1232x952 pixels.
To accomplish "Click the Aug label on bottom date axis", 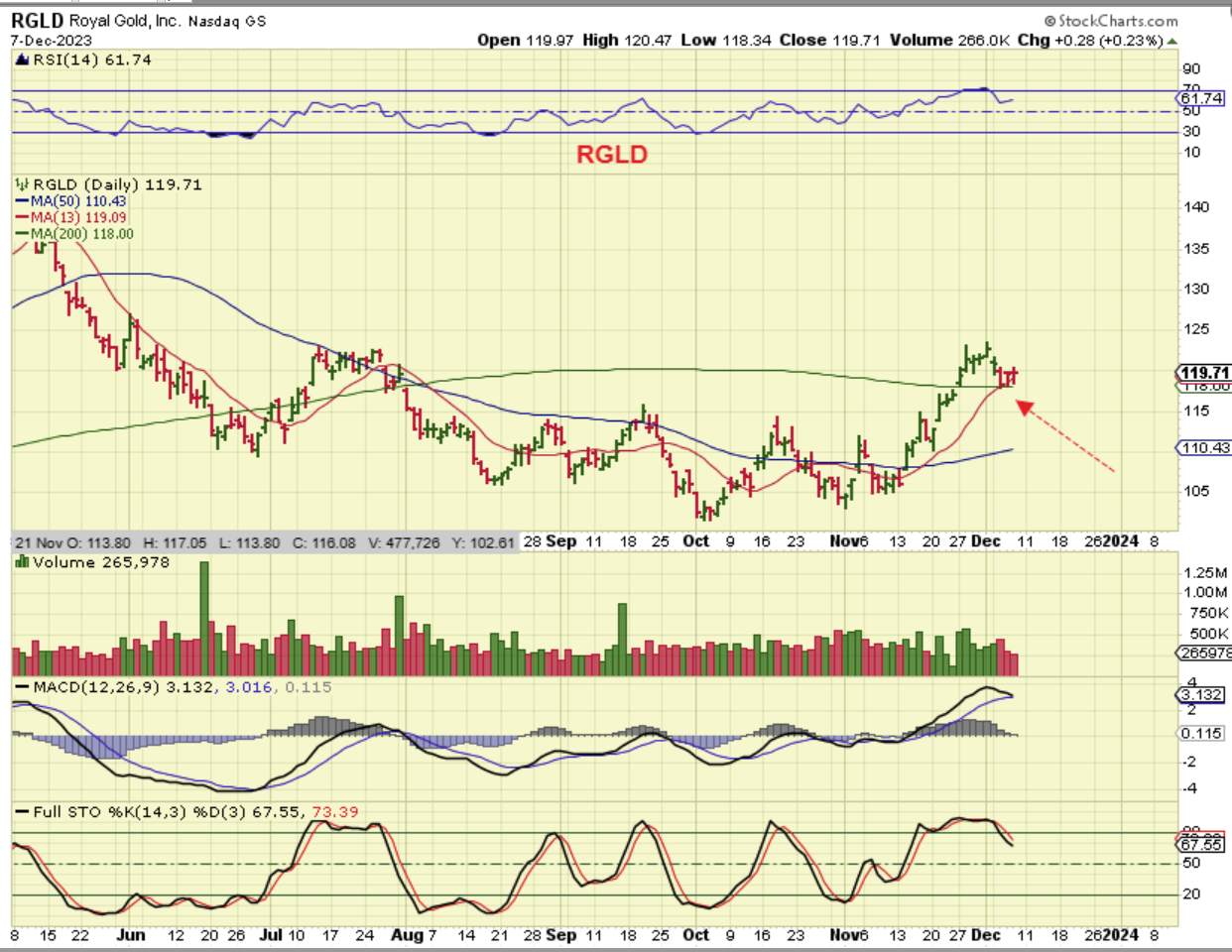I will click(x=407, y=935).
